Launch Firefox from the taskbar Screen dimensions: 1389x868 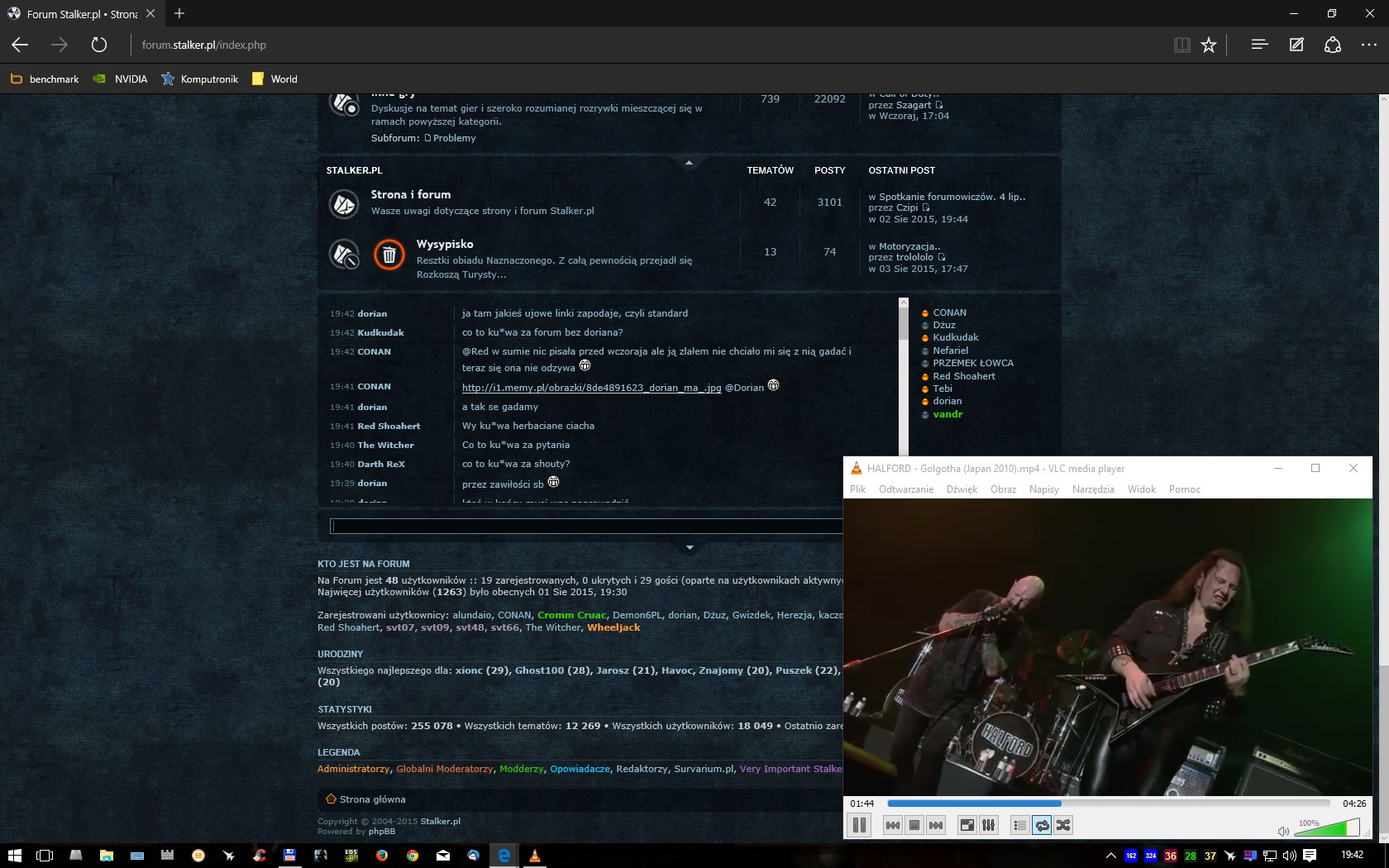click(381, 856)
